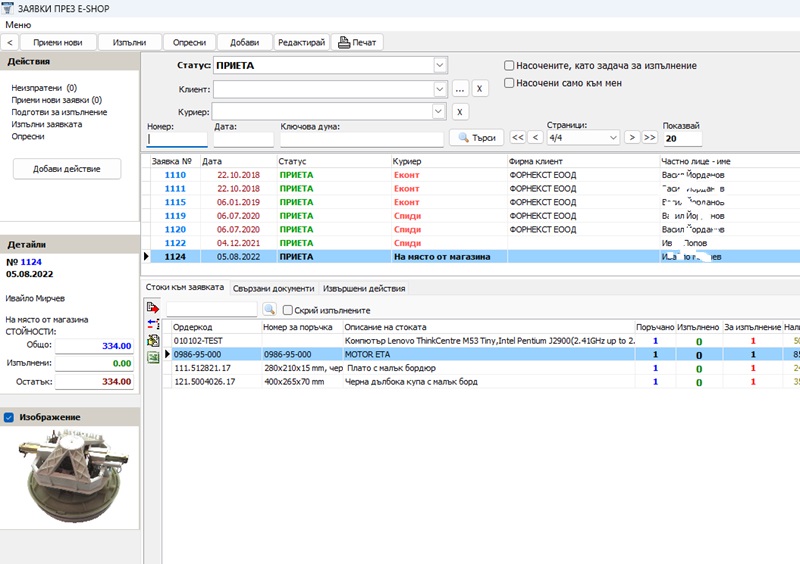Select order row number 1110
800x564 pixels.
pos(470,175)
